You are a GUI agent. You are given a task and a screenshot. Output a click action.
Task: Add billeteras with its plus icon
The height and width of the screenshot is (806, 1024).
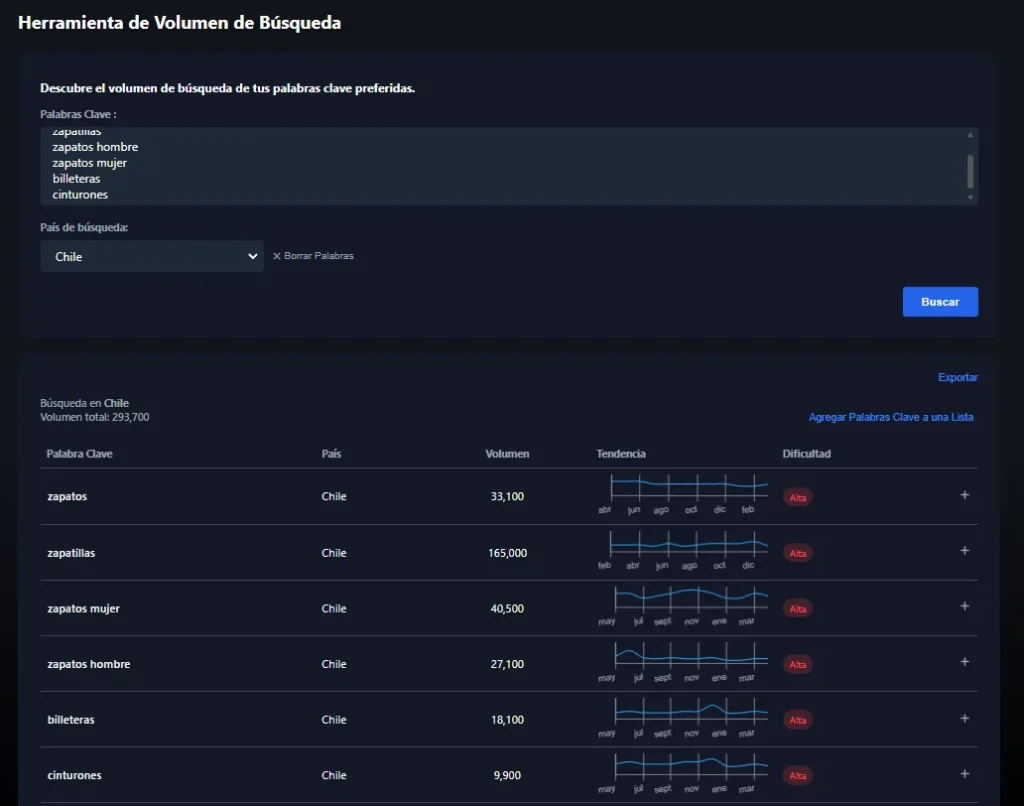point(964,718)
